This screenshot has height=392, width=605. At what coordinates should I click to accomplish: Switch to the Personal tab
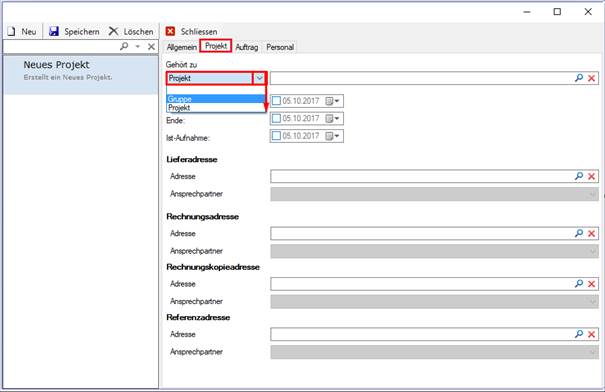(280, 47)
